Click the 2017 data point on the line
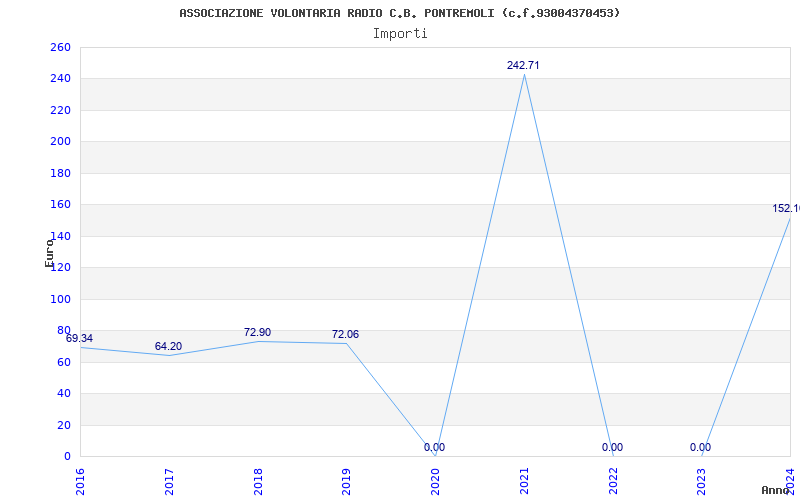The image size is (800, 500). [x=169, y=355]
